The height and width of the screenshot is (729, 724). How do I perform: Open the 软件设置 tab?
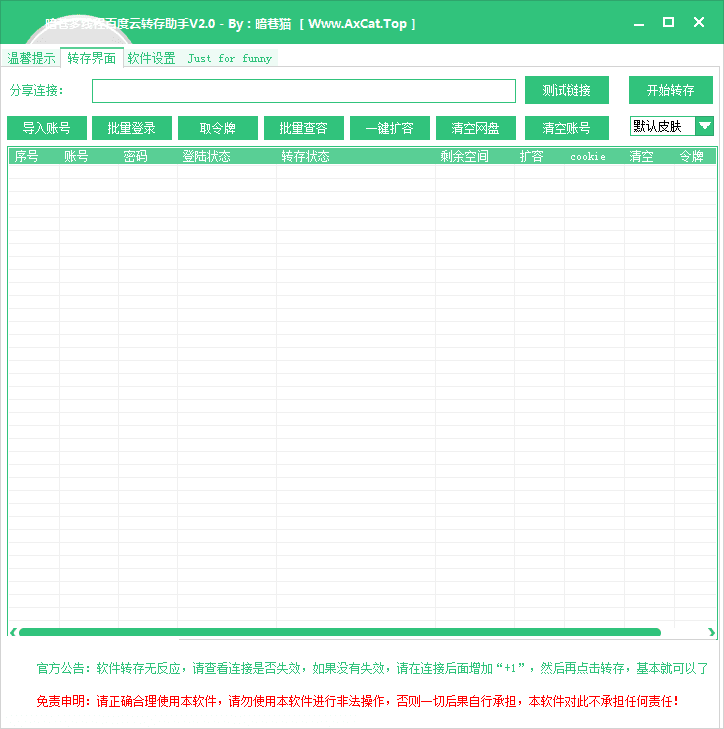[x=151, y=58]
